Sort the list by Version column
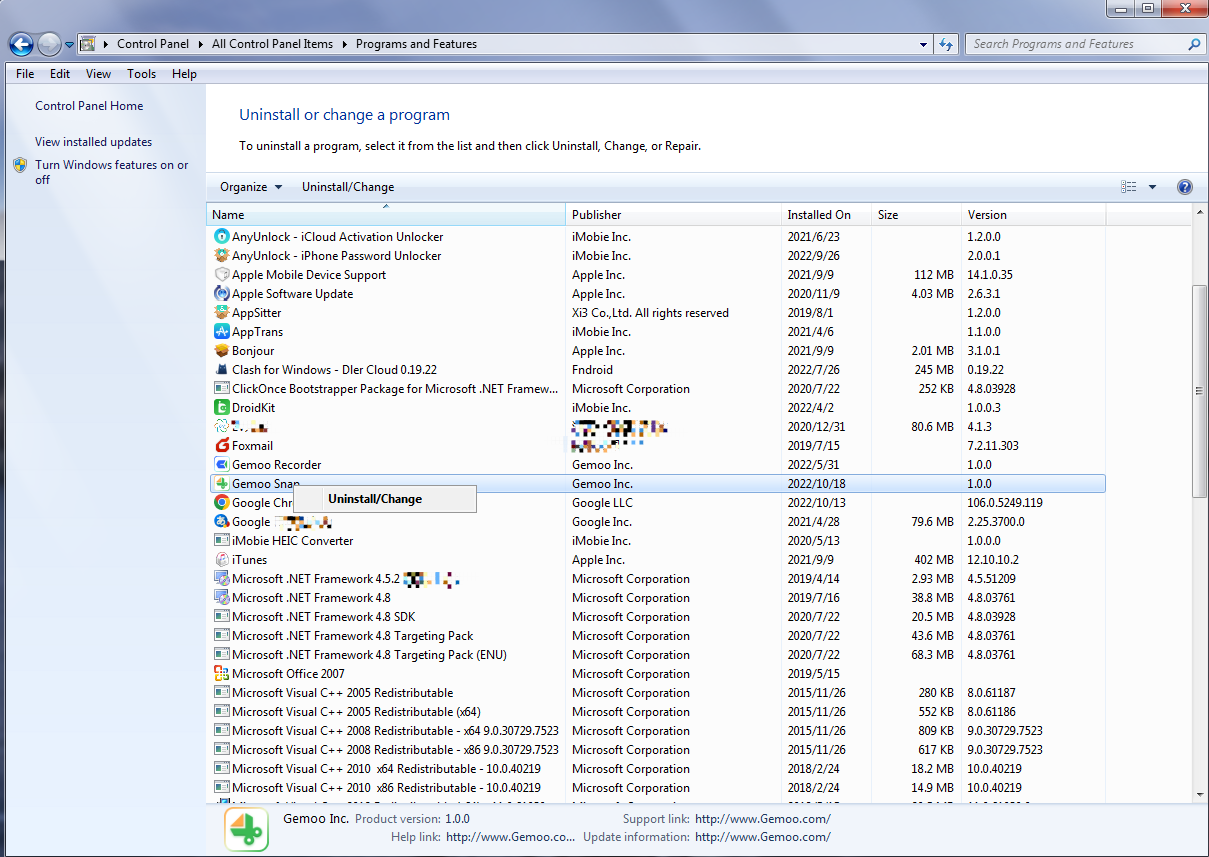The width and height of the screenshot is (1209, 857). [1033, 215]
